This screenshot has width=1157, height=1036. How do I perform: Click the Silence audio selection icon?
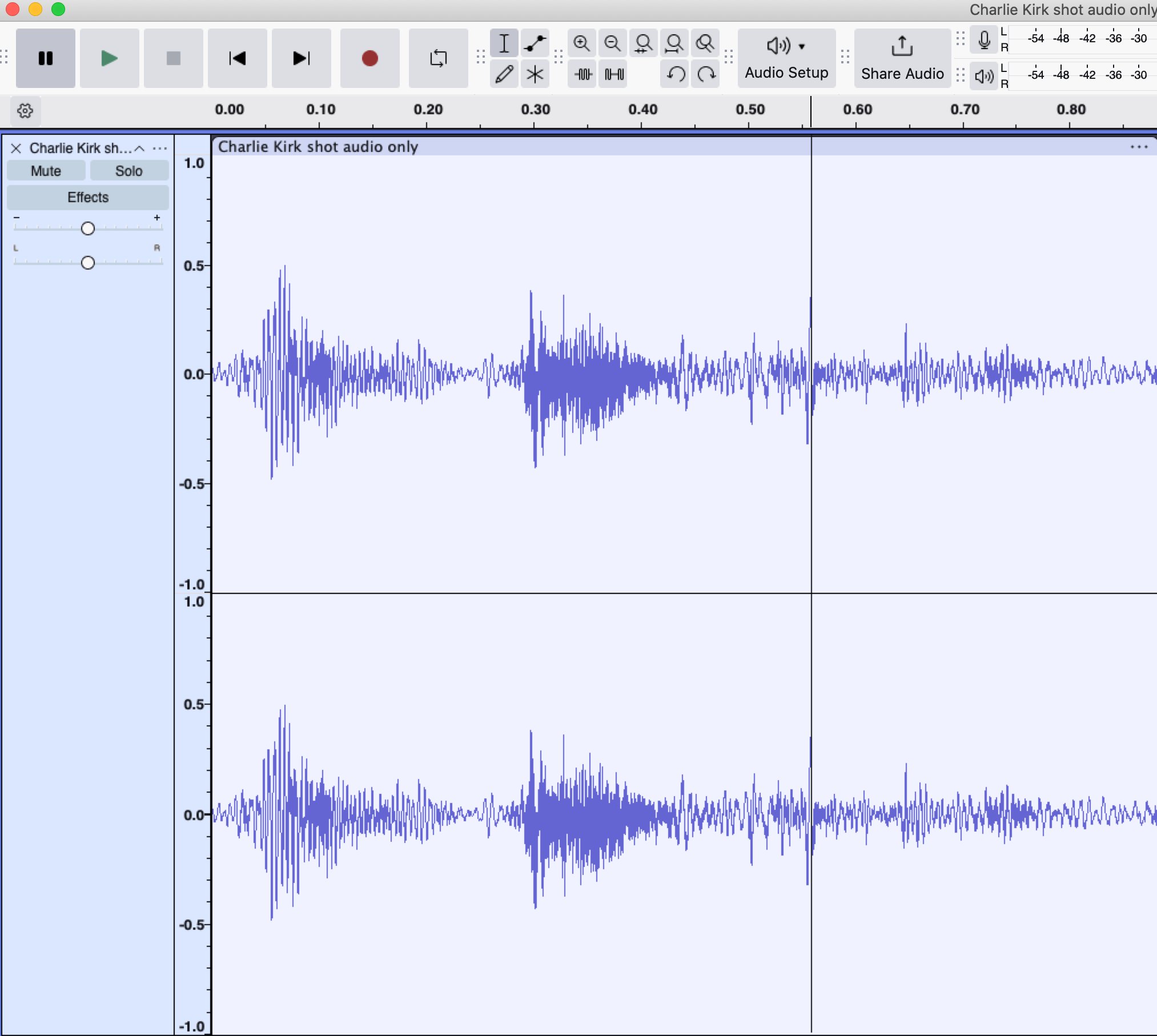(x=613, y=74)
